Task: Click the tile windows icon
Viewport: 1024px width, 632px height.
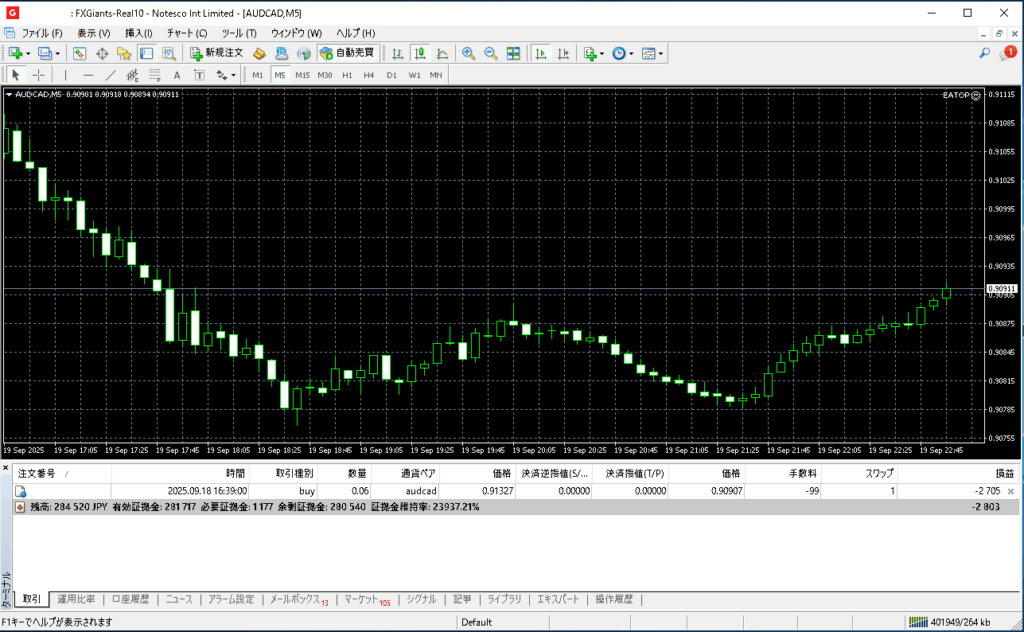Action: pyautogui.click(x=513, y=53)
